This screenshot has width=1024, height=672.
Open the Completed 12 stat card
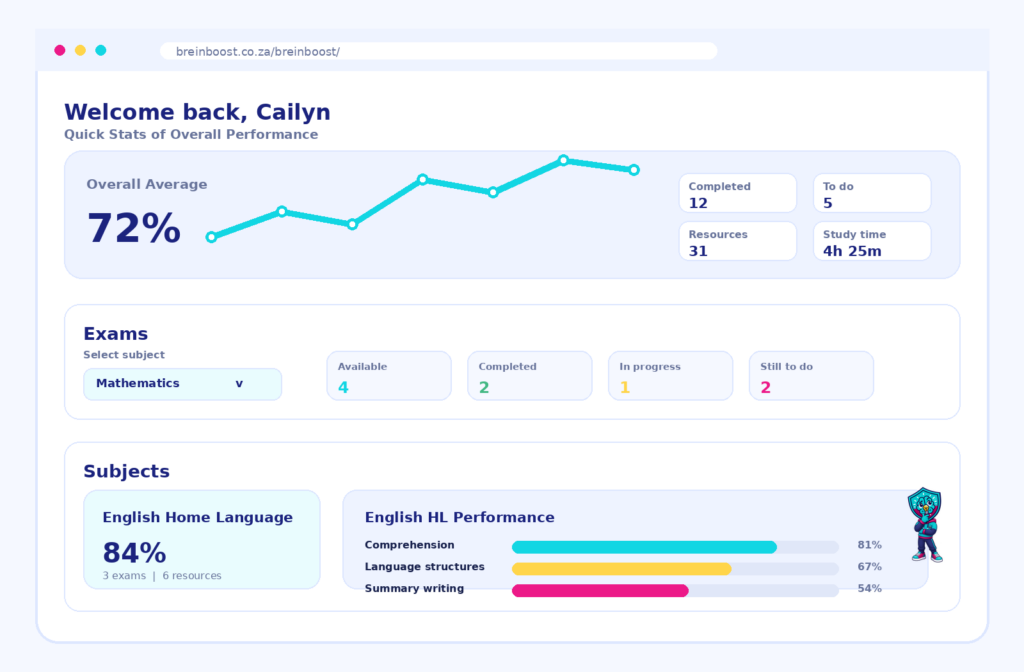(738, 193)
